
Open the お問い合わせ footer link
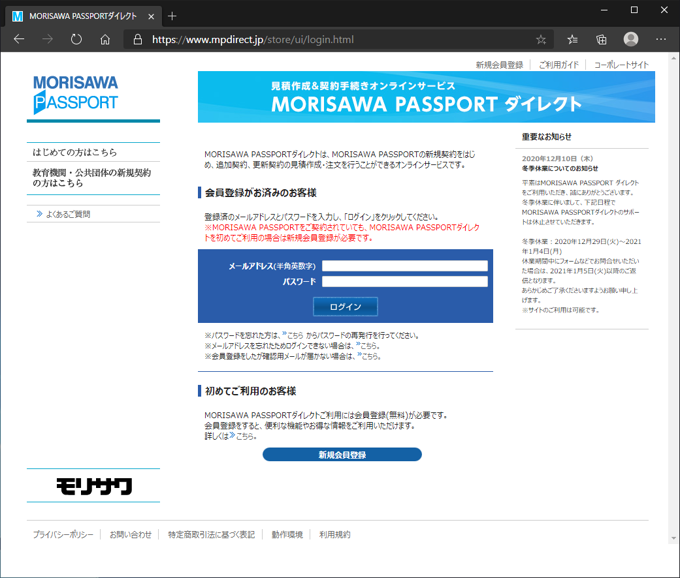[130, 535]
